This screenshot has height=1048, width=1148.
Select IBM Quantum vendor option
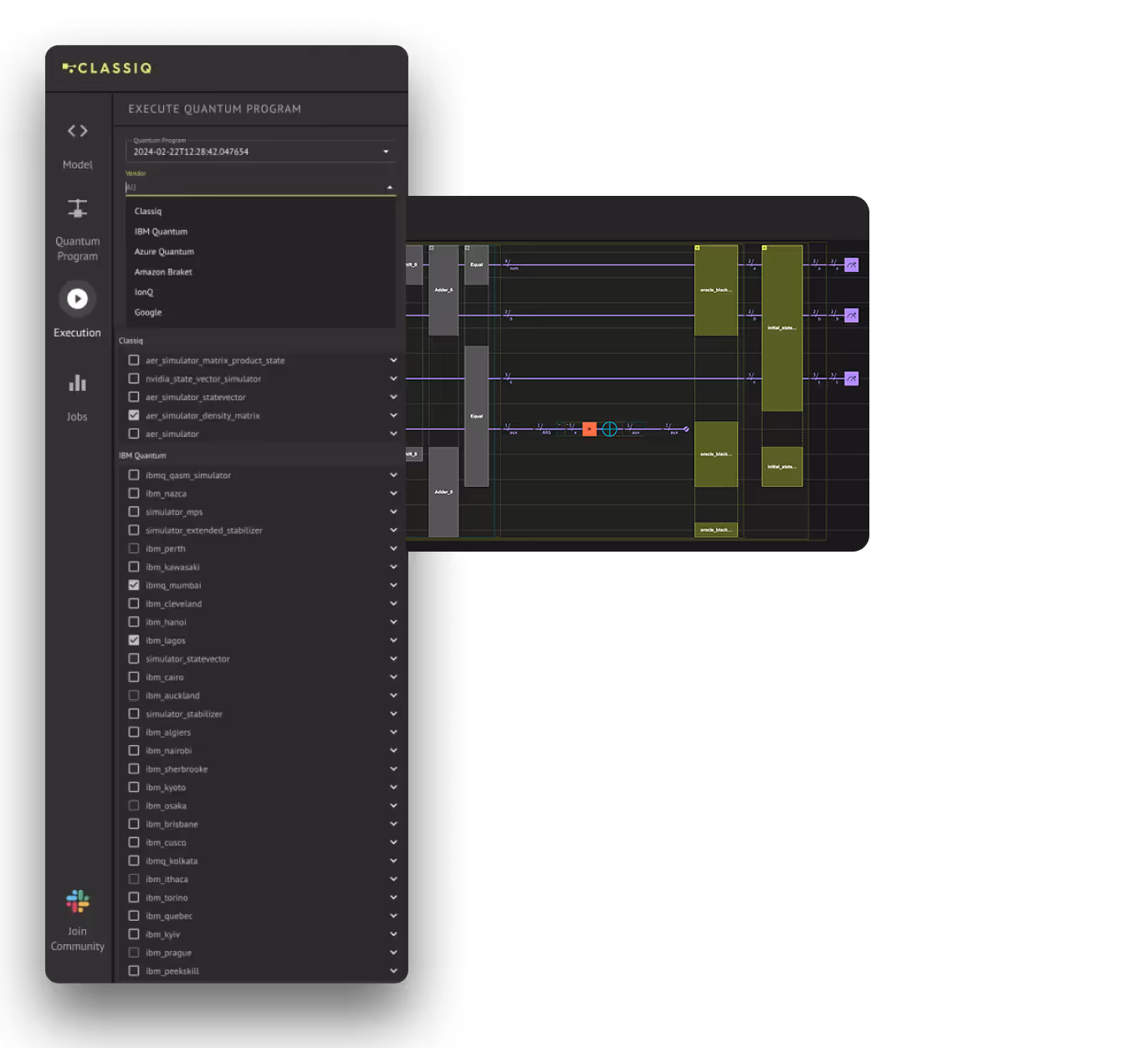260,231
